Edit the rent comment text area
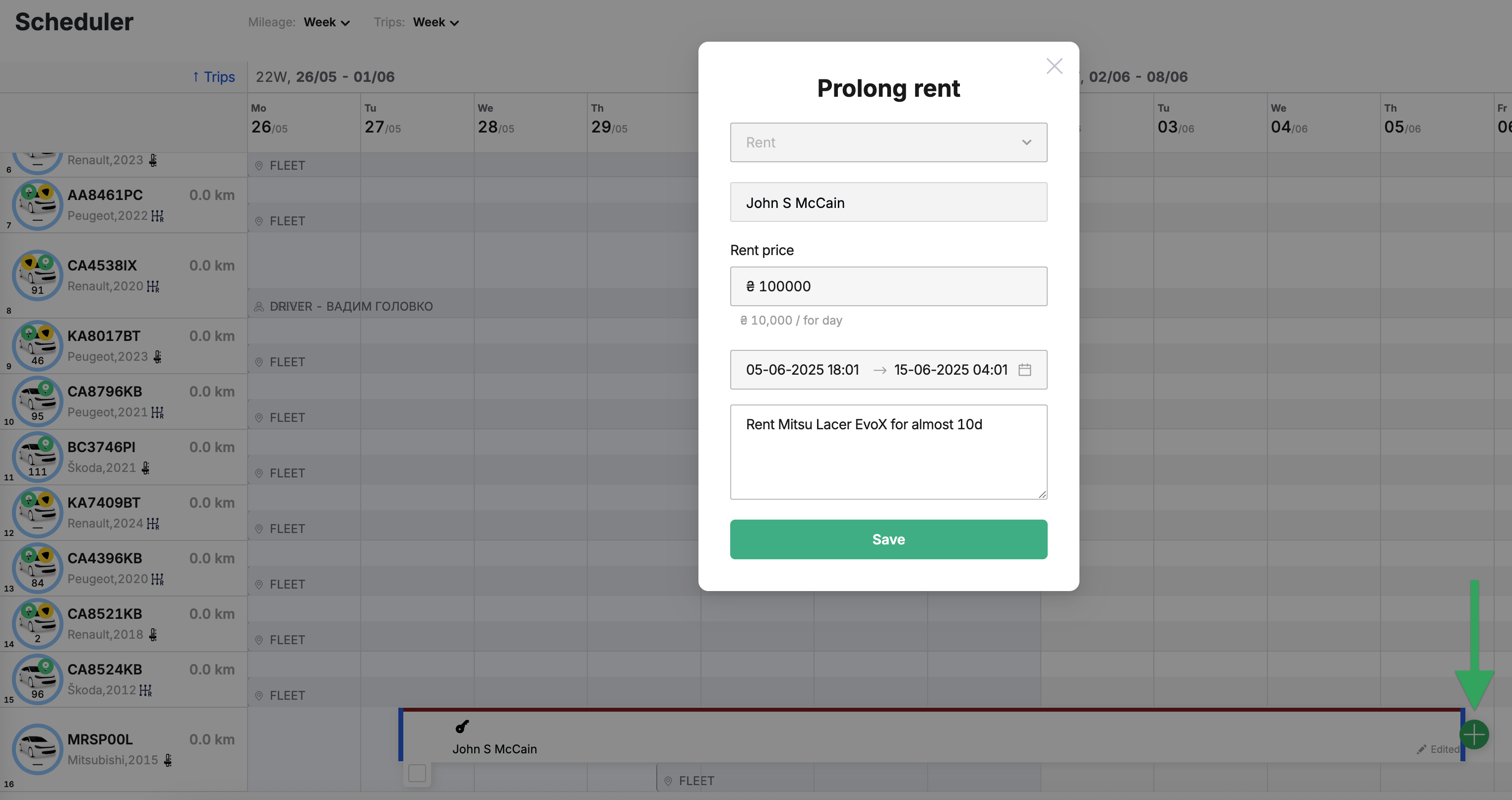Screen dimensions: 1512x800 888,452
